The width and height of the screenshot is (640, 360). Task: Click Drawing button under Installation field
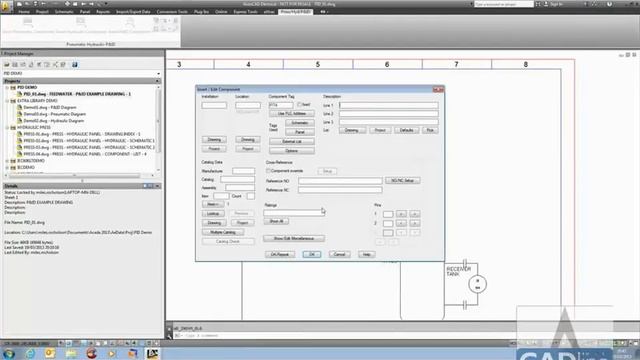point(214,140)
